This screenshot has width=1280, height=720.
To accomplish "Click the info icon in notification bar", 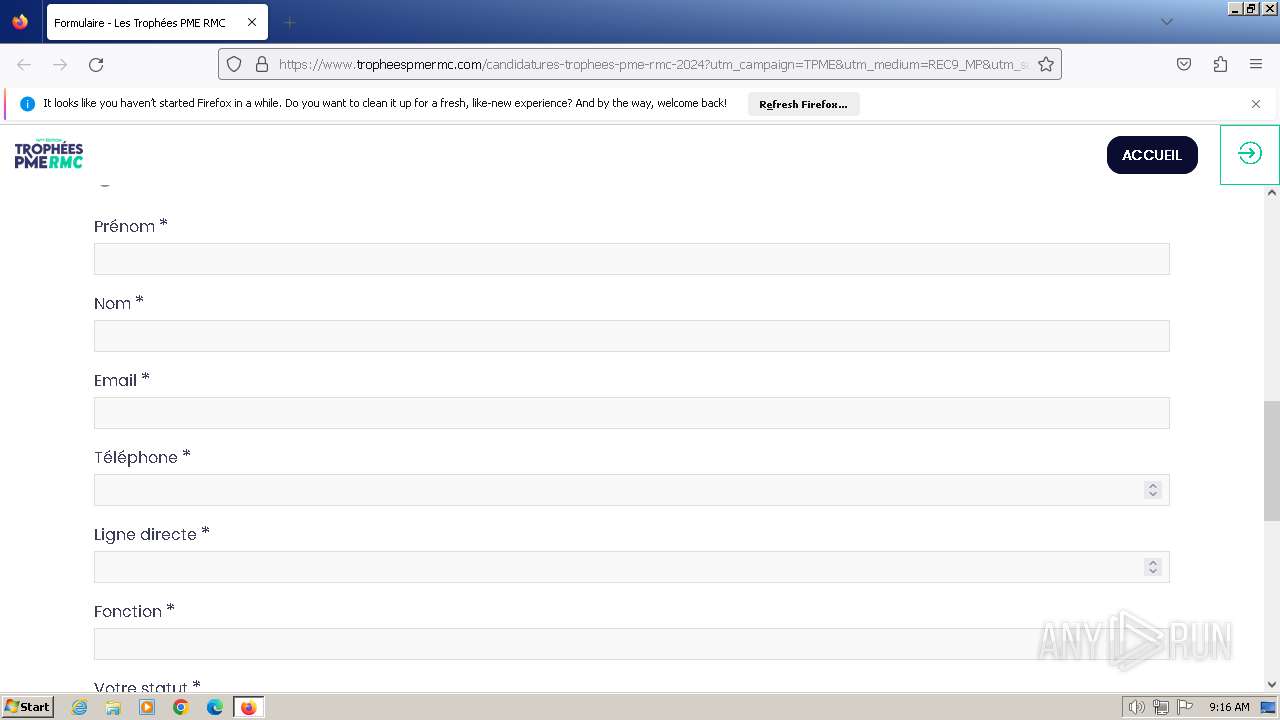I will point(27,104).
